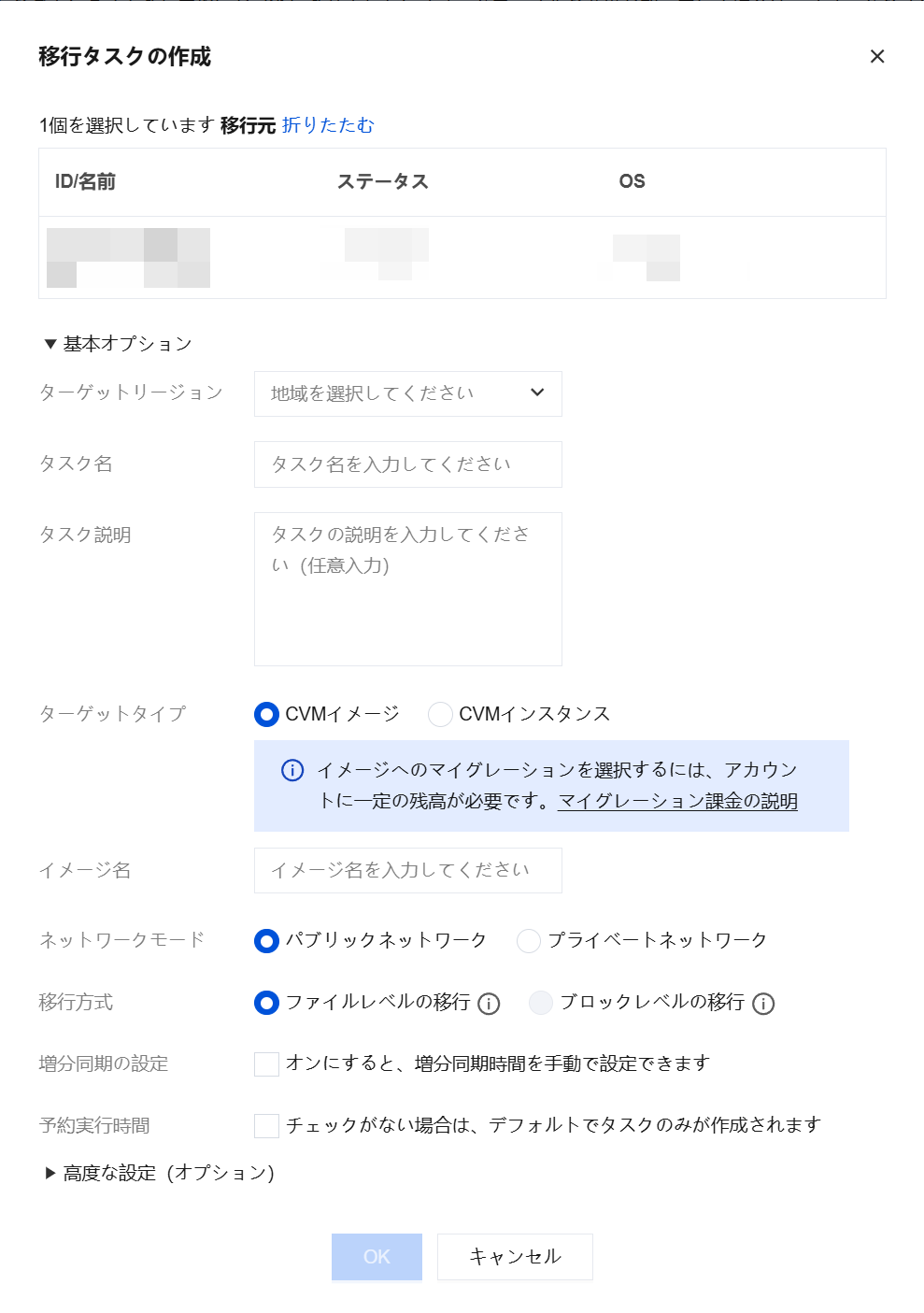Click the OK button
The height and width of the screenshot is (1313, 924).
pyautogui.click(x=377, y=1257)
